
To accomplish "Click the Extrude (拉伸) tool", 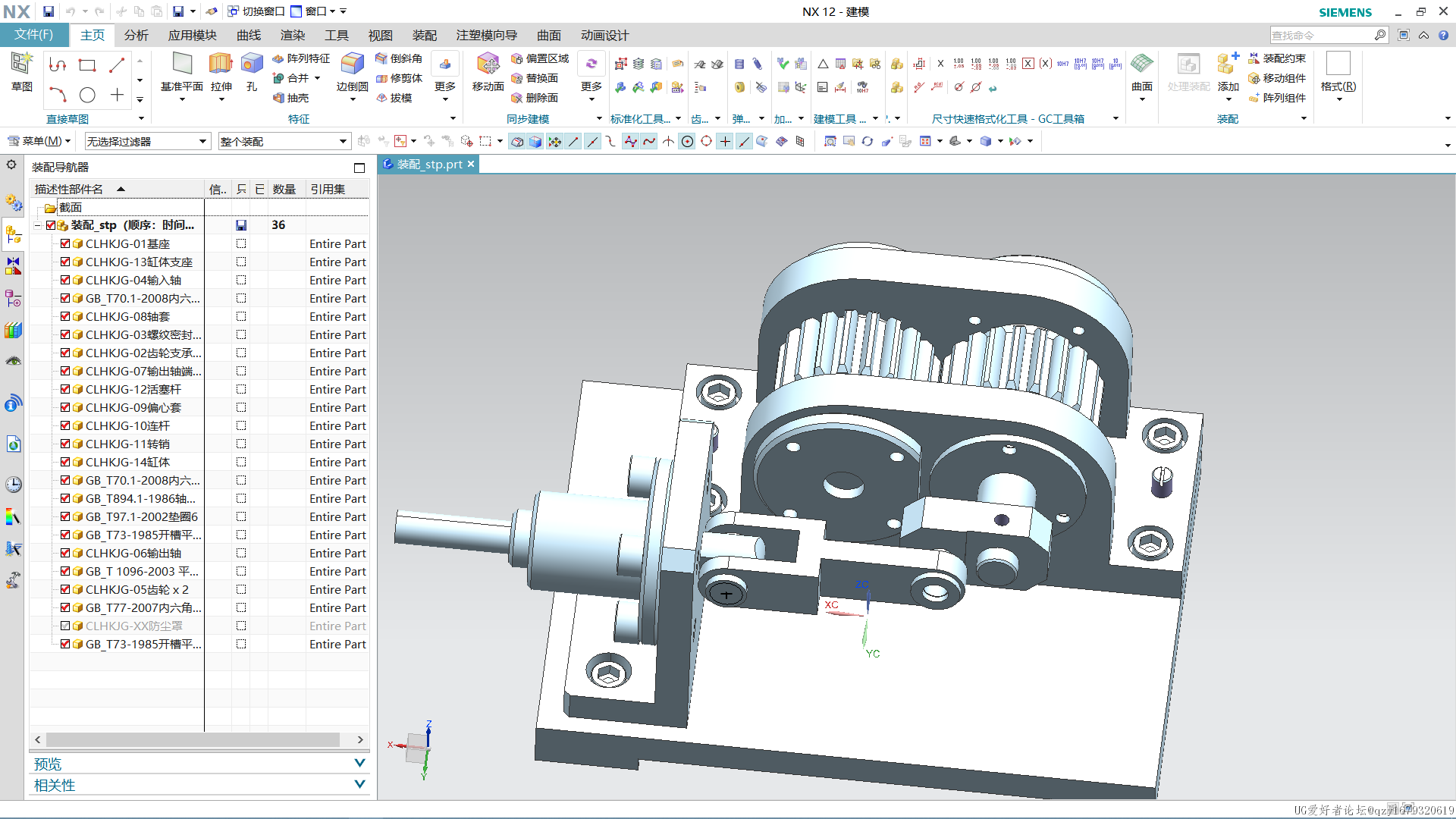I will tap(221, 72).
